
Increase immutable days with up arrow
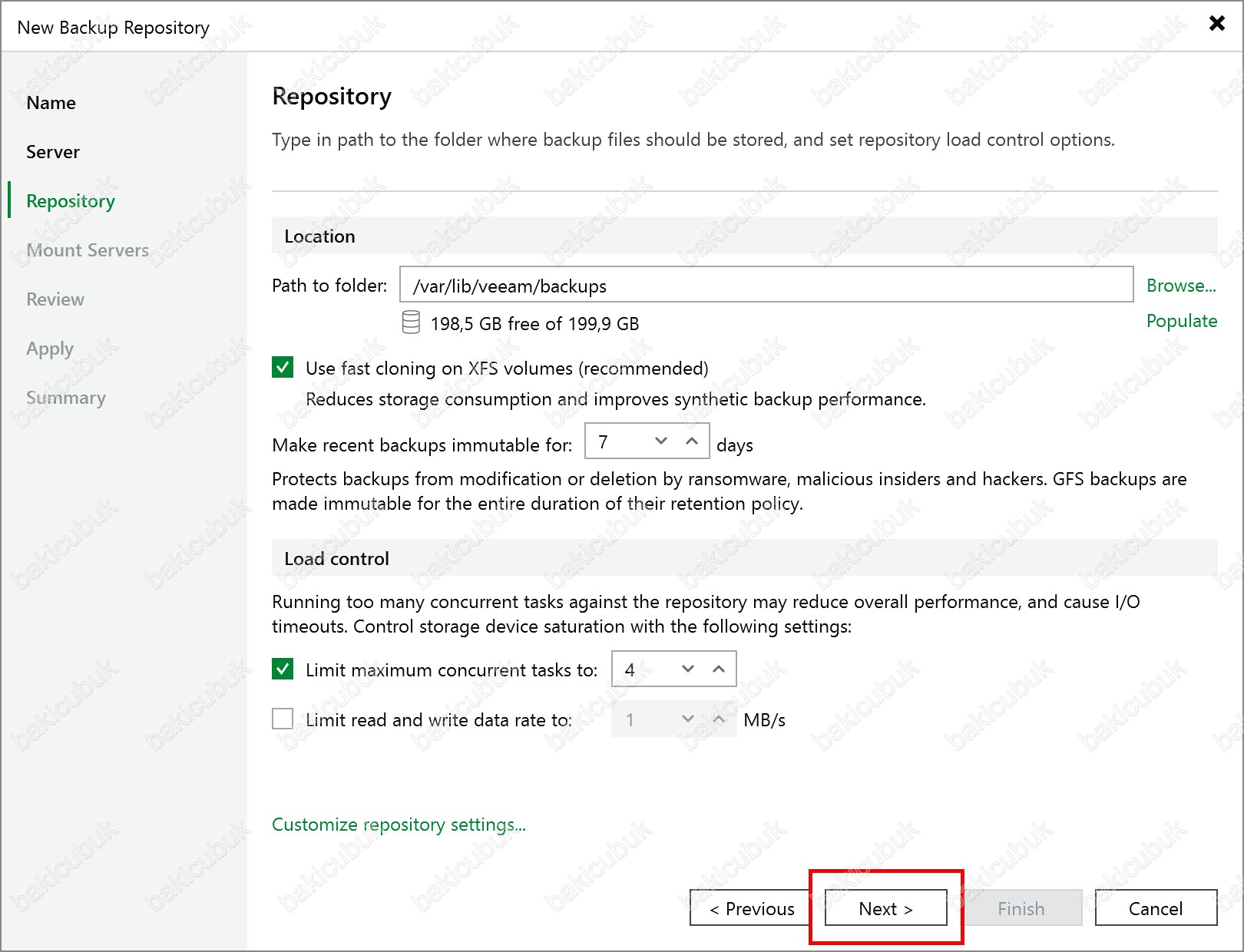[692, 441]
